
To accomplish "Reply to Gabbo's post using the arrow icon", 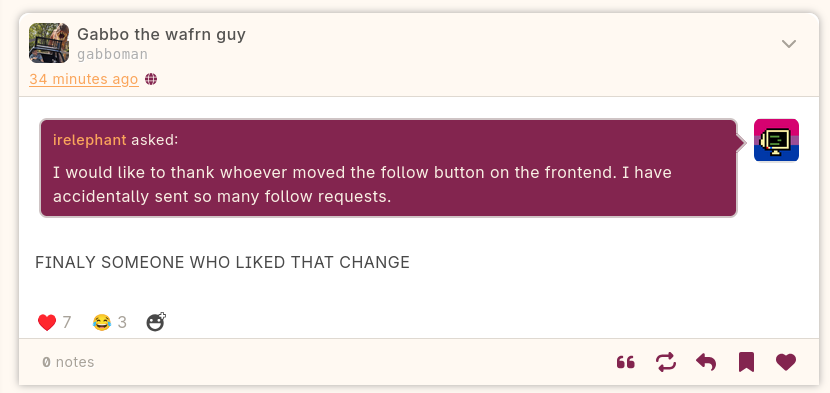I will pos(706,362).
